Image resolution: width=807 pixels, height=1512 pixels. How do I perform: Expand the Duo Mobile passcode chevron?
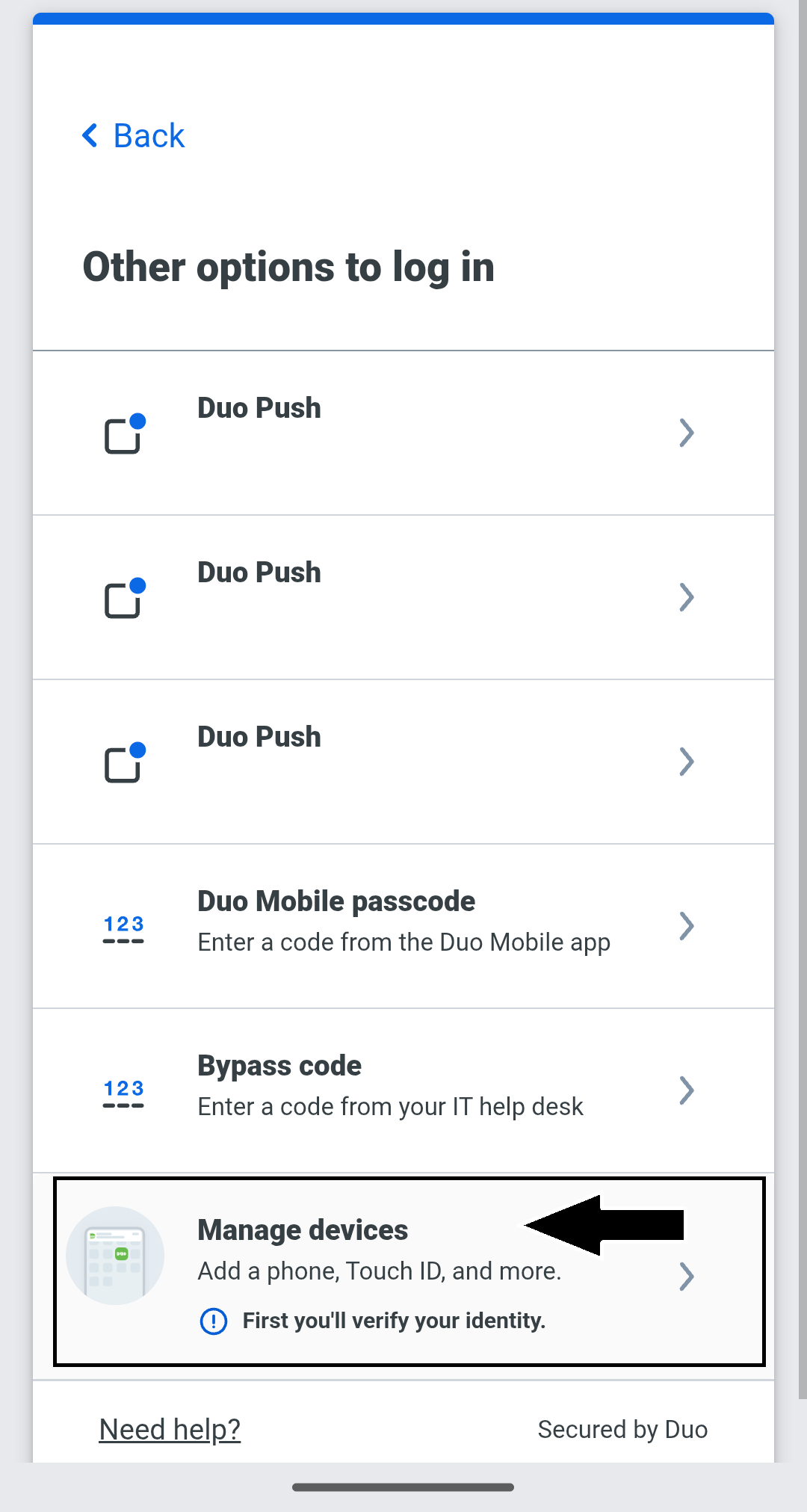(687, 926)
